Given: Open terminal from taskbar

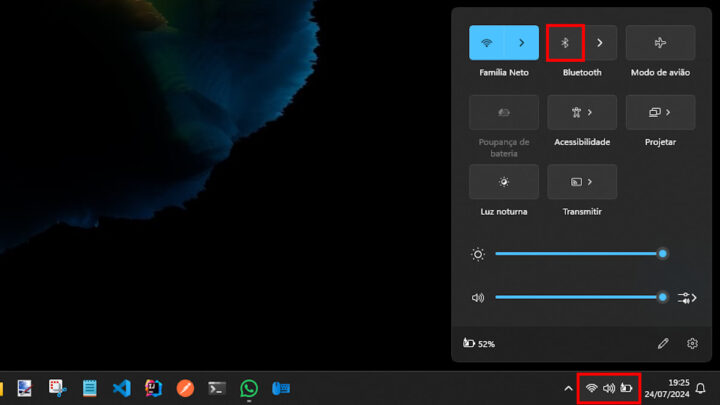Looking at the screenshot, I should click(217, 388).
